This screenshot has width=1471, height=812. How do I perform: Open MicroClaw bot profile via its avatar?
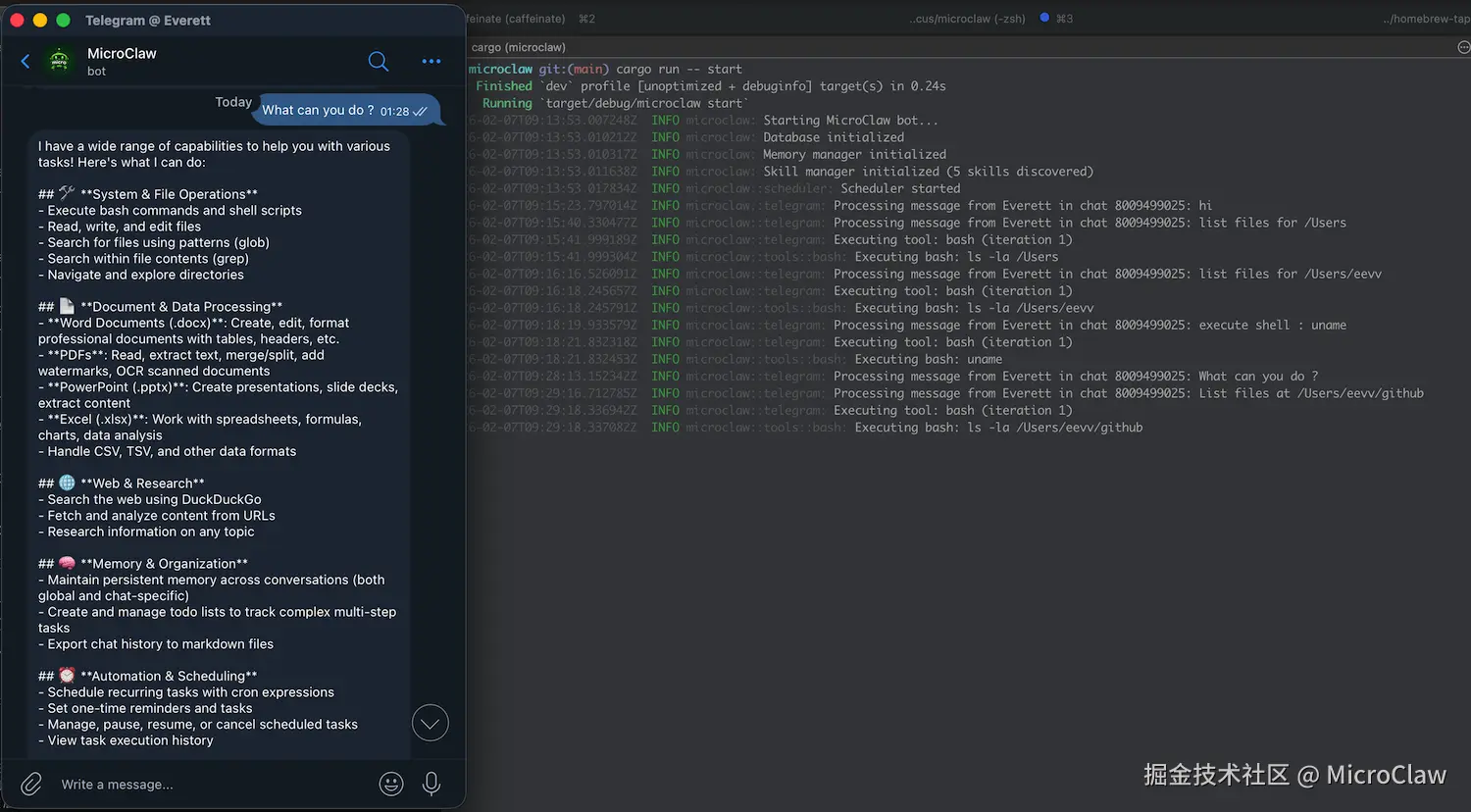click(59, 61)
